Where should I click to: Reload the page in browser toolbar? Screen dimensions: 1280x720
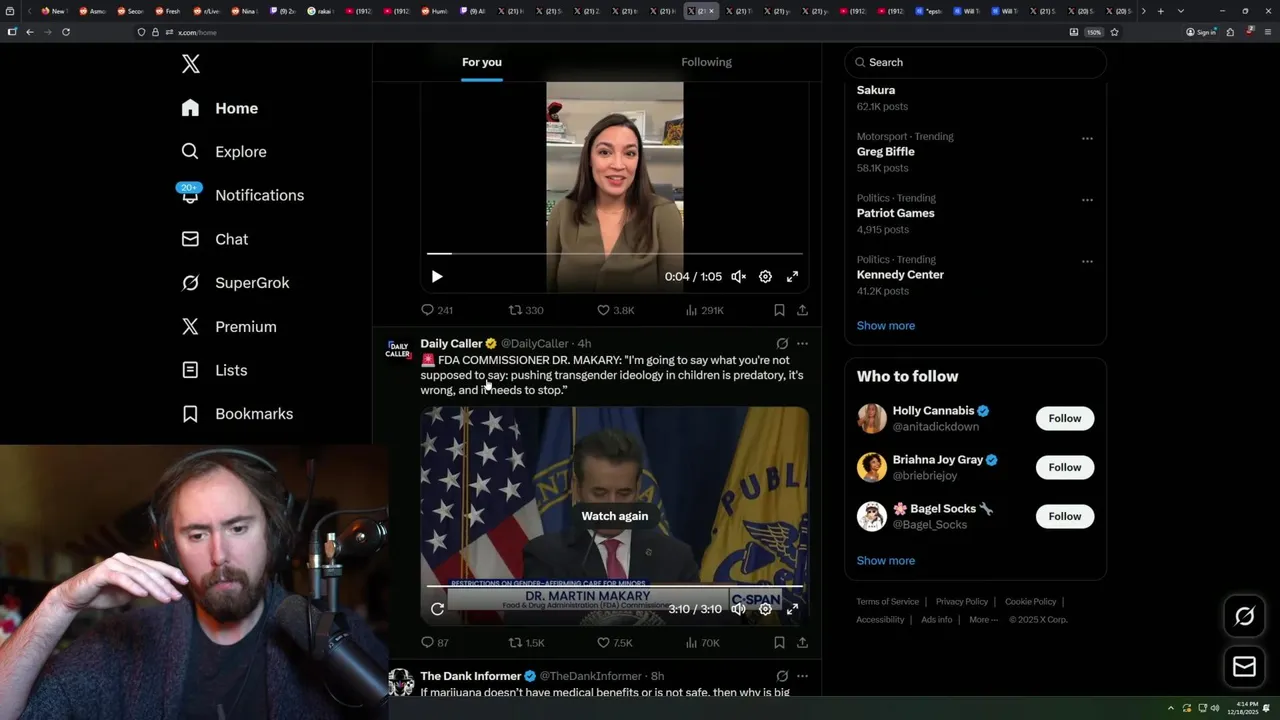(x=66, y=32)
